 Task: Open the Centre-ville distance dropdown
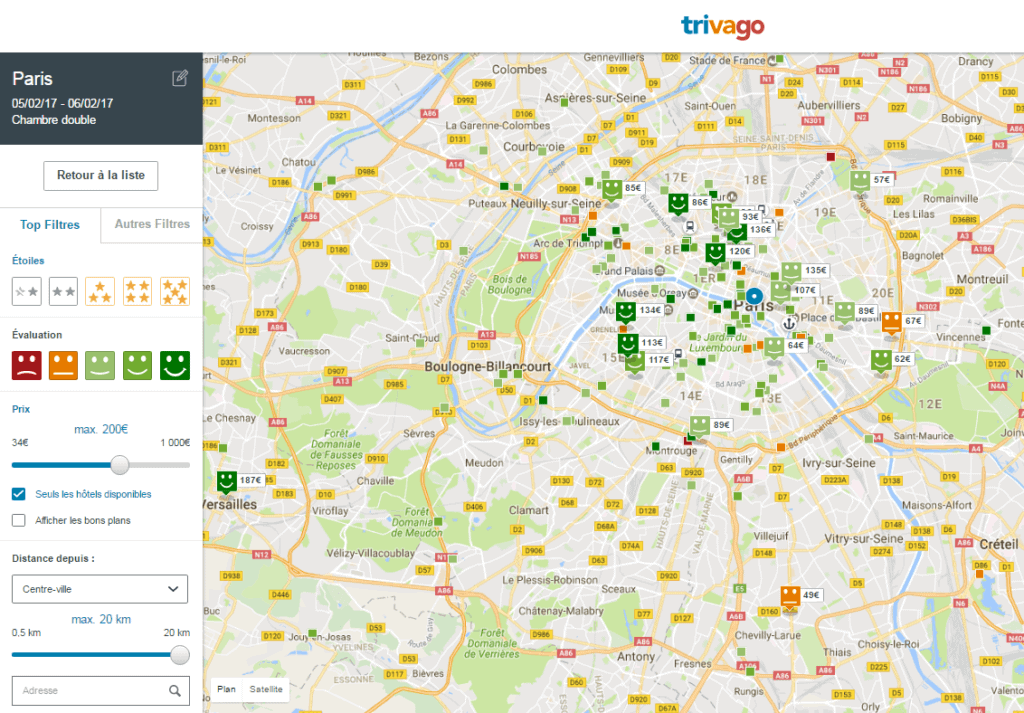100,589
